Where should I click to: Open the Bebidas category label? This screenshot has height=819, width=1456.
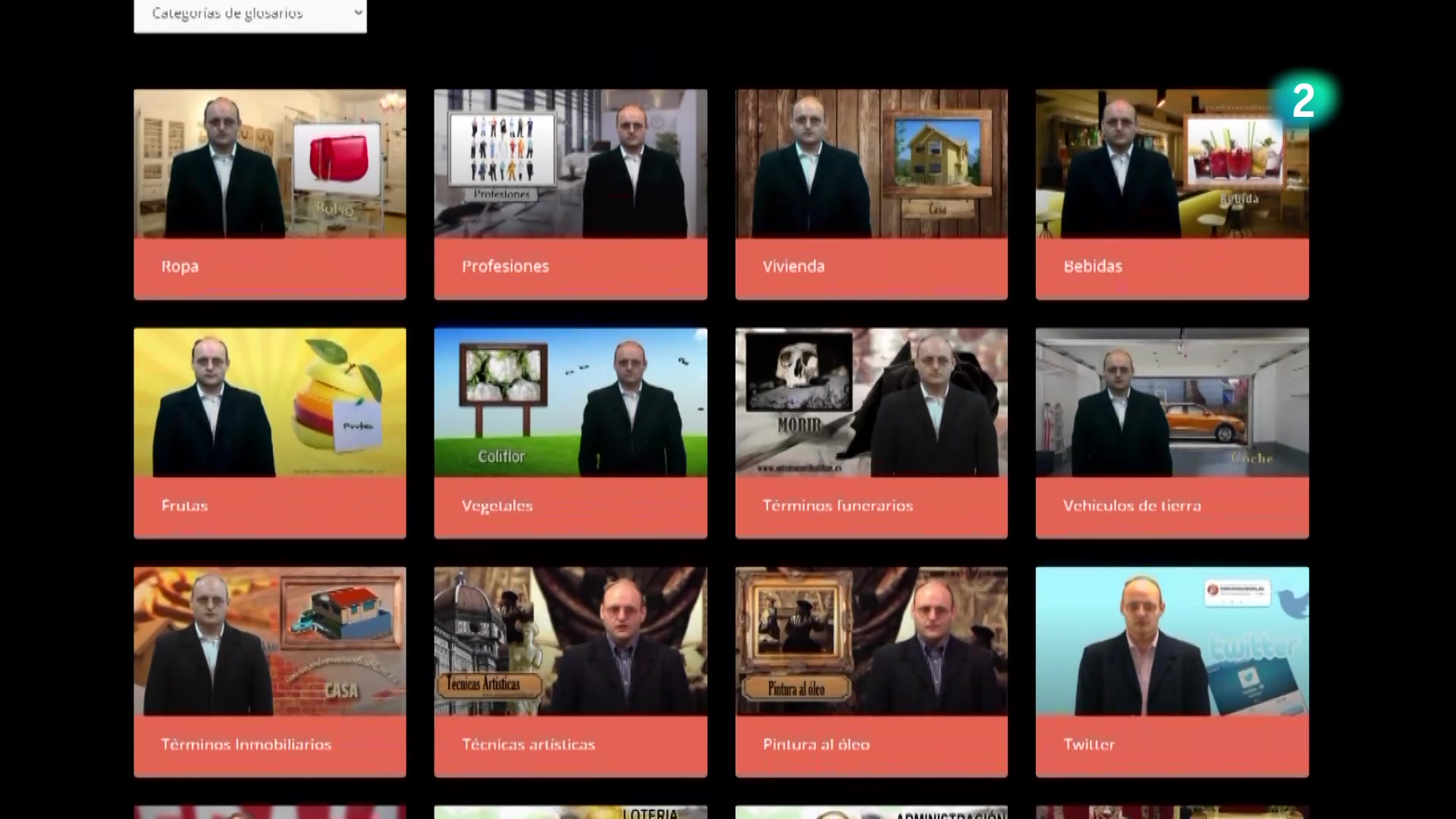1093,266
